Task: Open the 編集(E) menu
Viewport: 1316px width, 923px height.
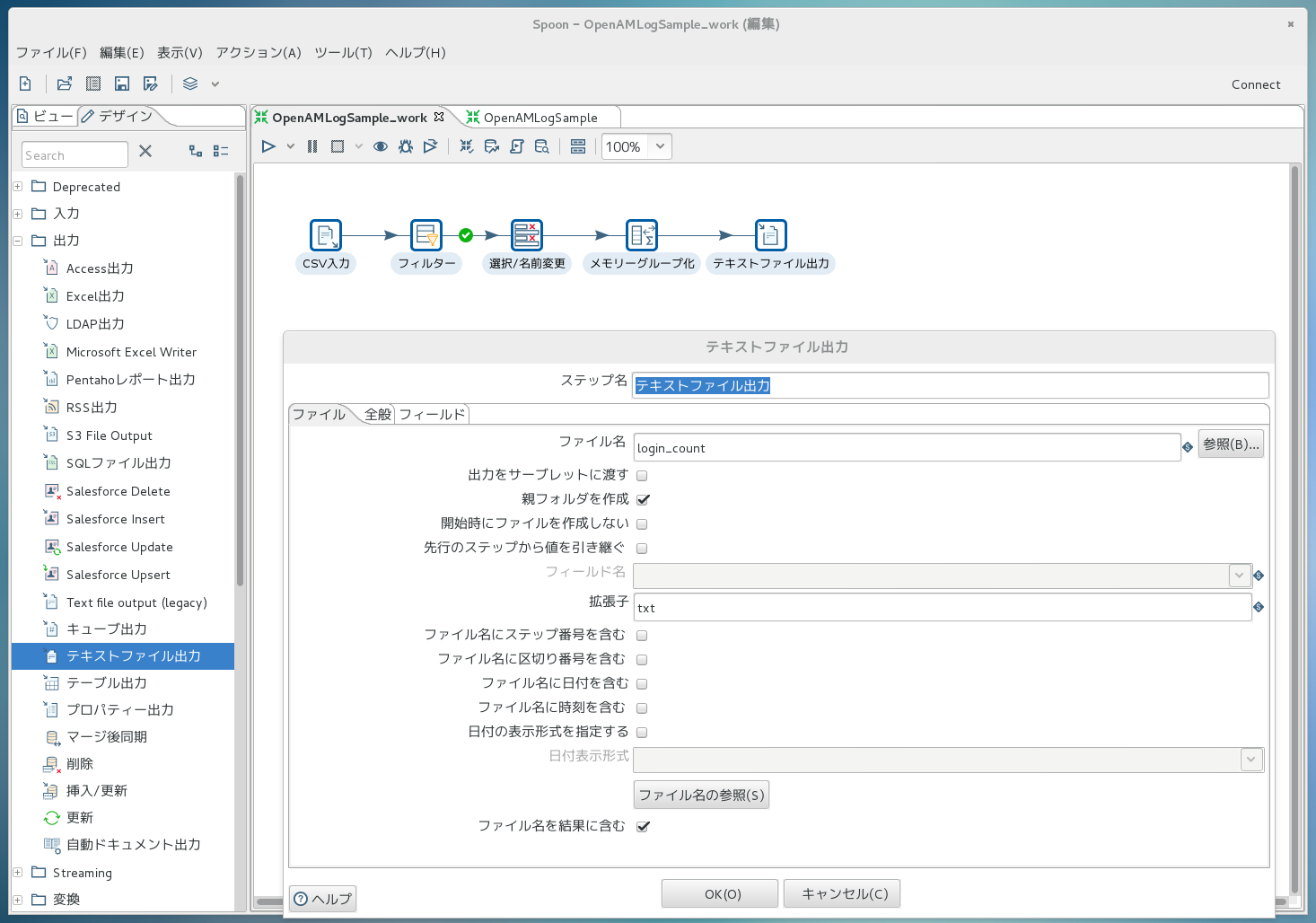Action: pyautogui.click(x=122, y=52)
